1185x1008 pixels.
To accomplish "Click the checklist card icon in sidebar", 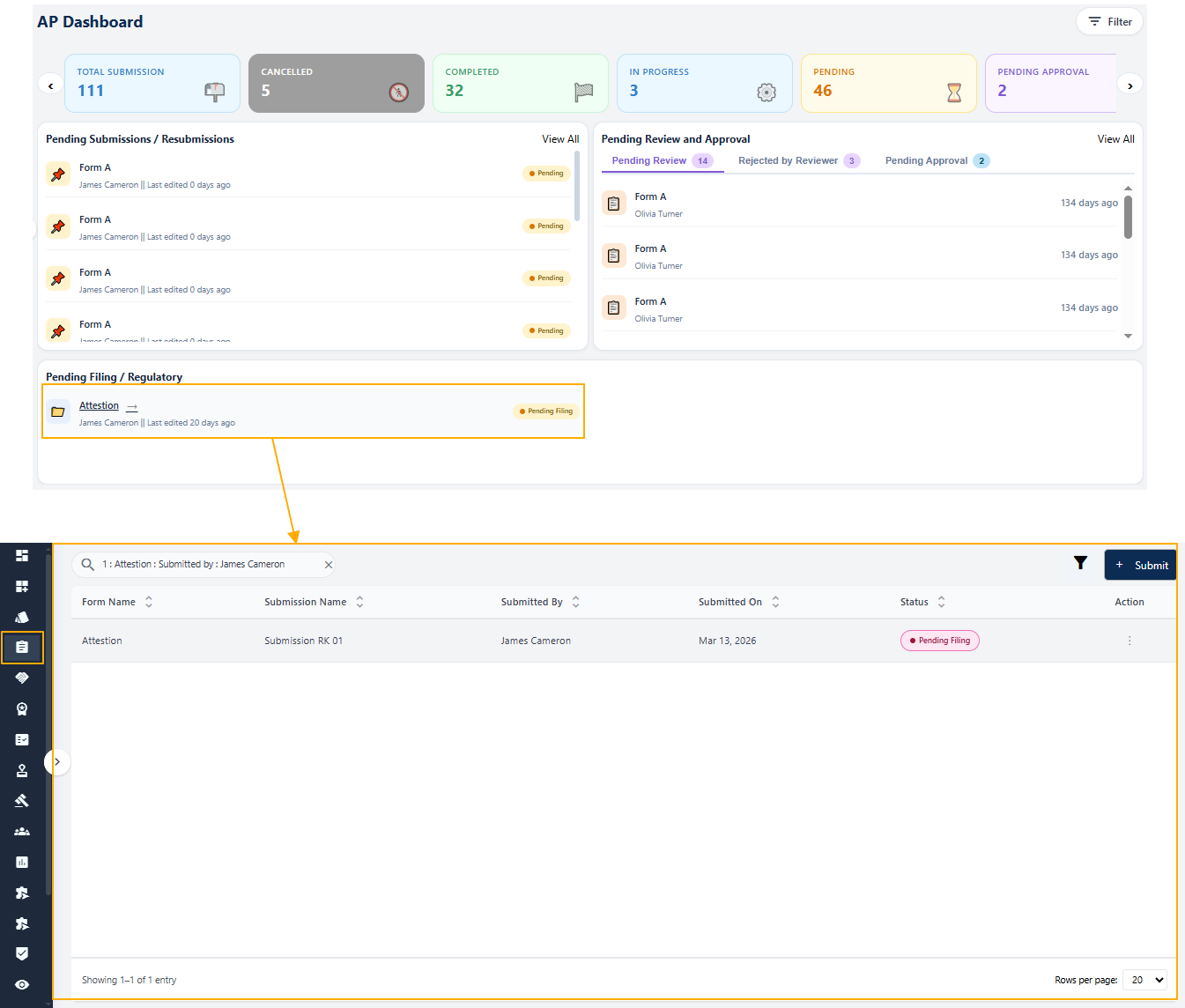I will coord(22,739).
